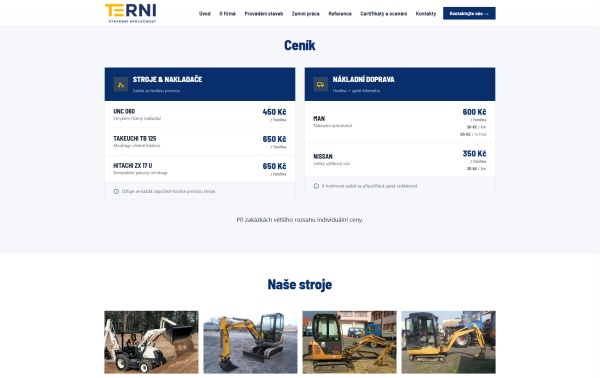Open fourth photo of excavator with blue tractor

pyautogui.click(x=448, y=342)
